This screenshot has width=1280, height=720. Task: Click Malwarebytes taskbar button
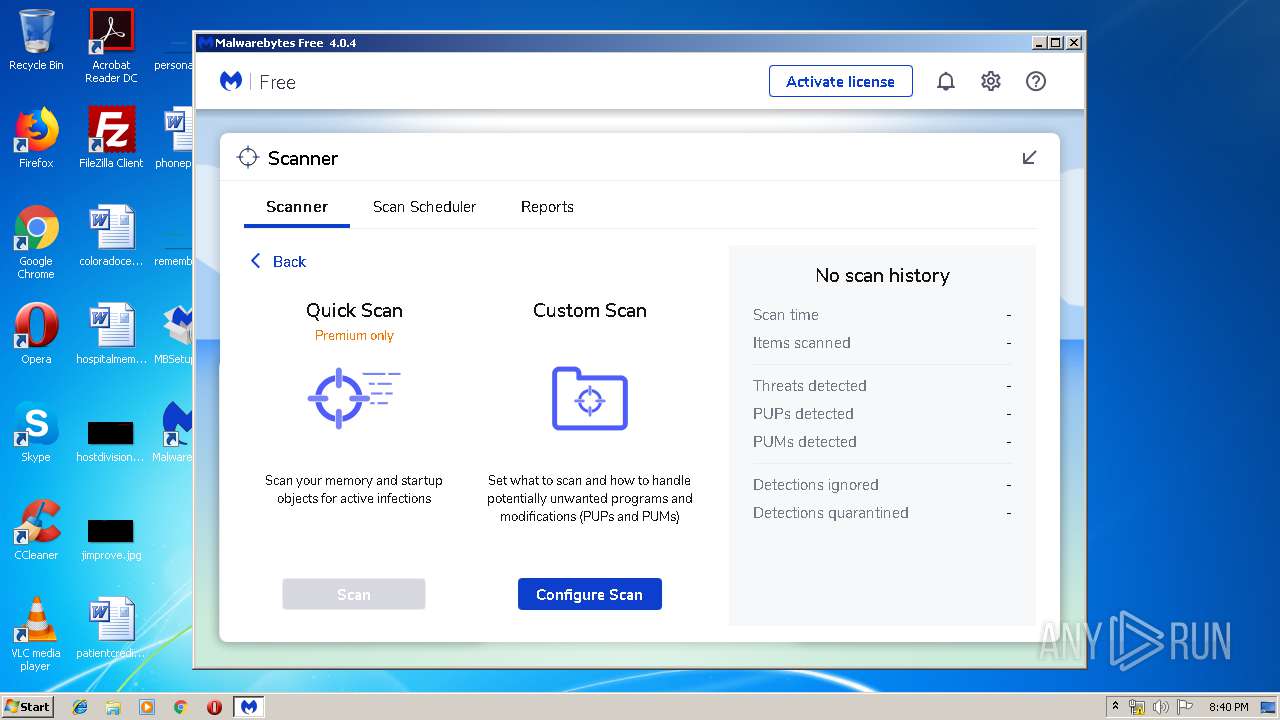[249, 706]
